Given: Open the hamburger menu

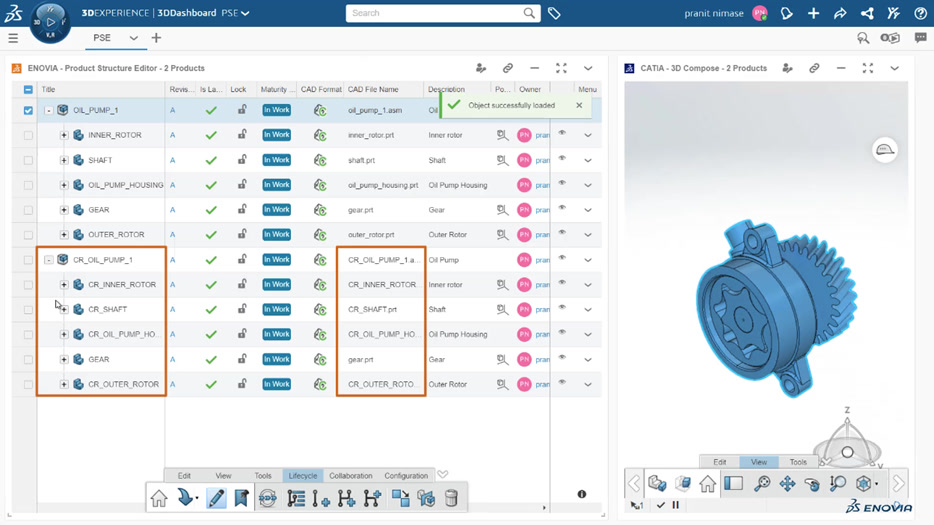Looking at the screenshot, I should tap(13, 38).
